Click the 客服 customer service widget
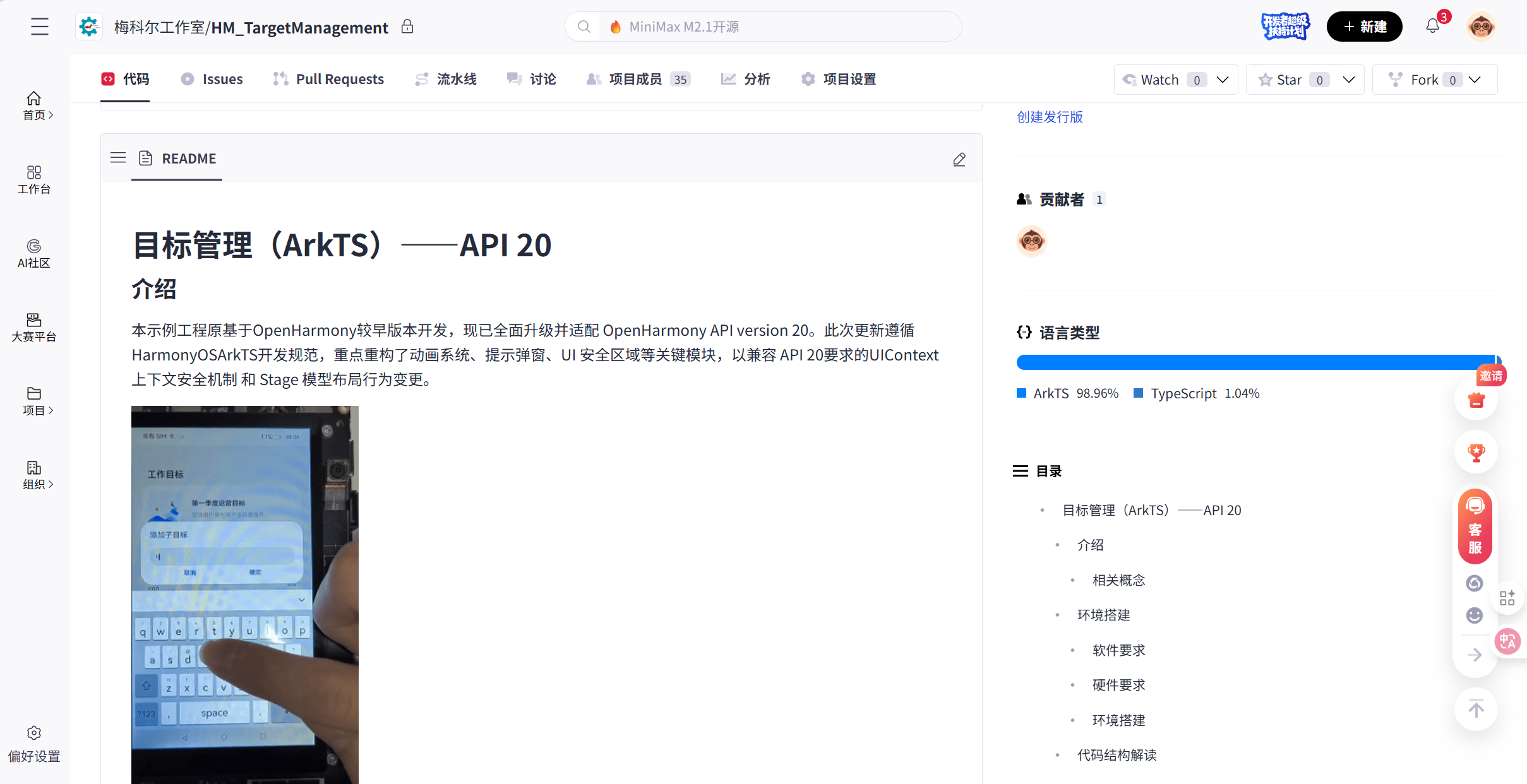1527x784 pixels. tap(1475, 526)
